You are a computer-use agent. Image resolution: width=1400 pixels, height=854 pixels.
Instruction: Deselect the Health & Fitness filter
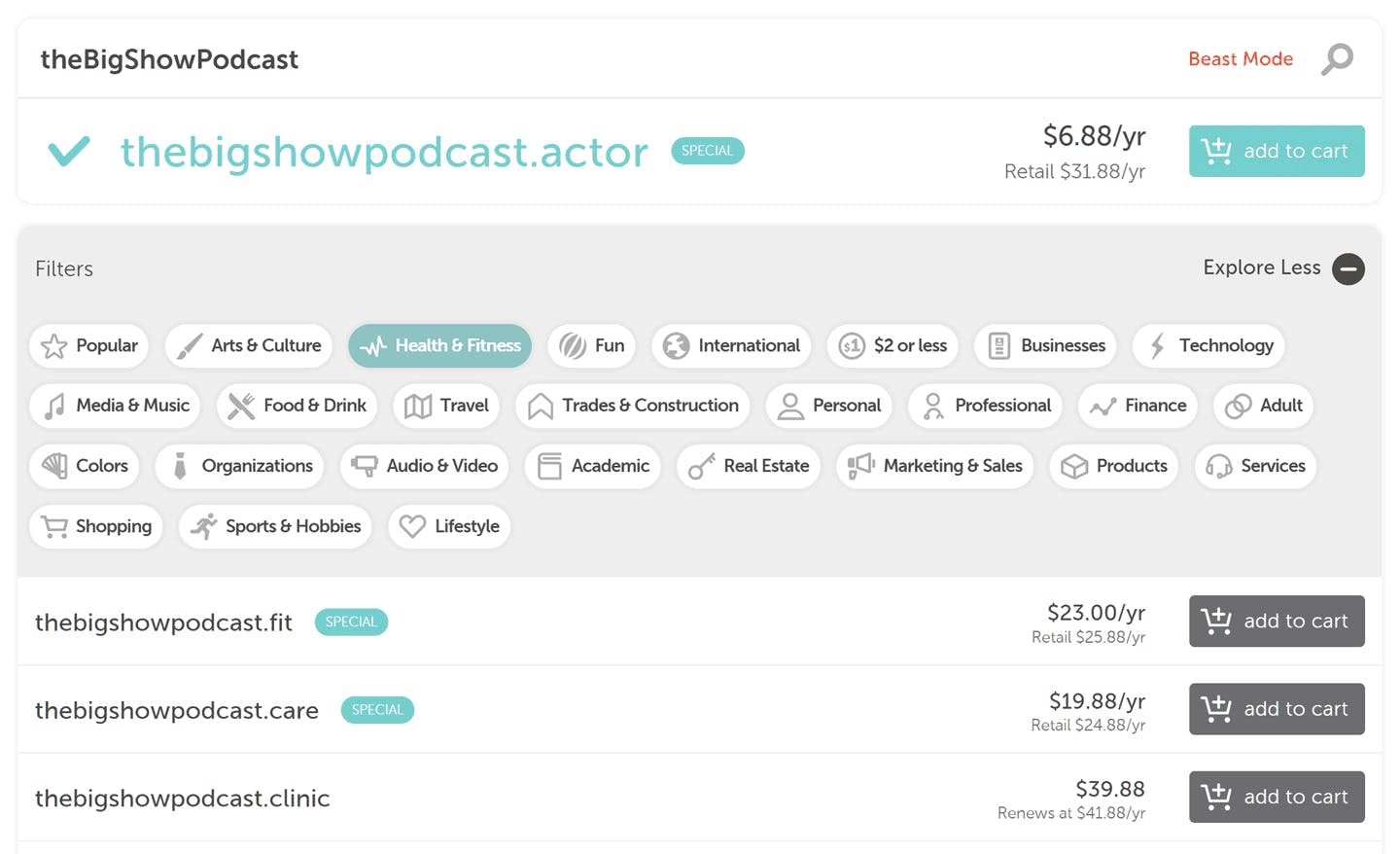(439, 346)
